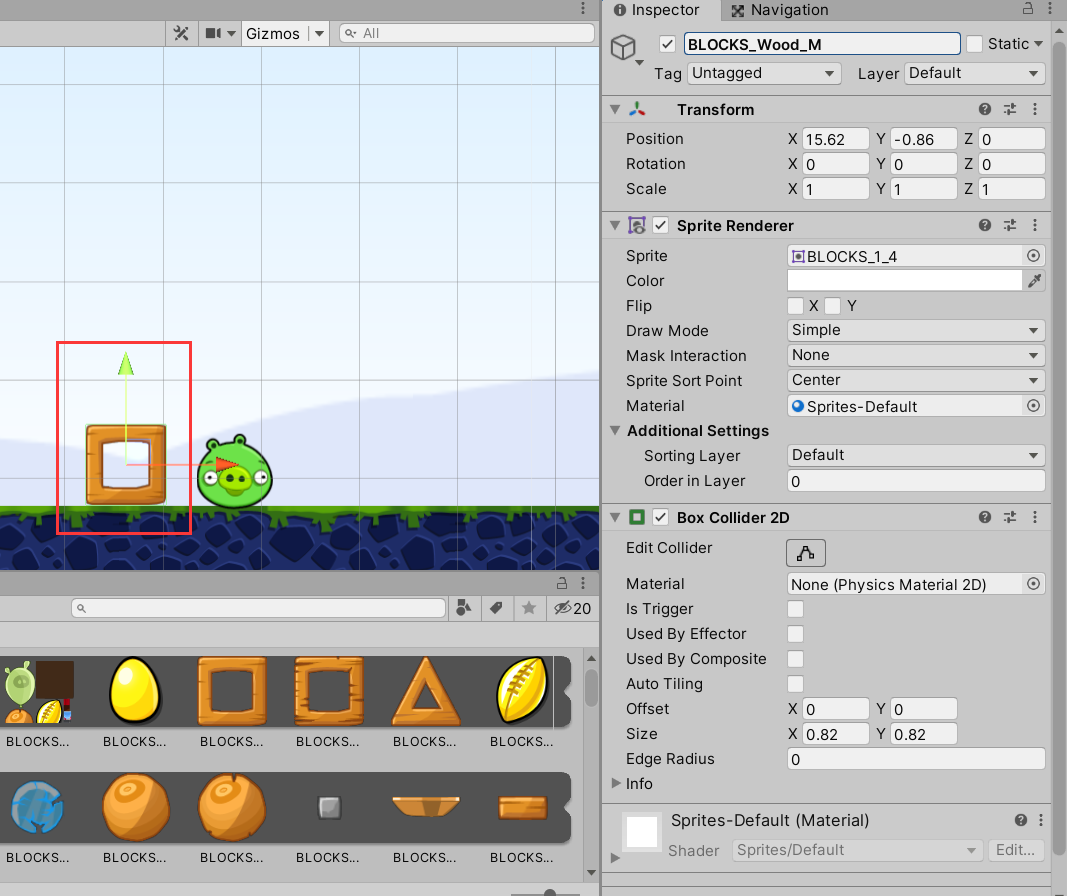Open the Shader dropdown Sprites/Default
This screenshot has width=1067, height=896.
[x=857, y=850]
